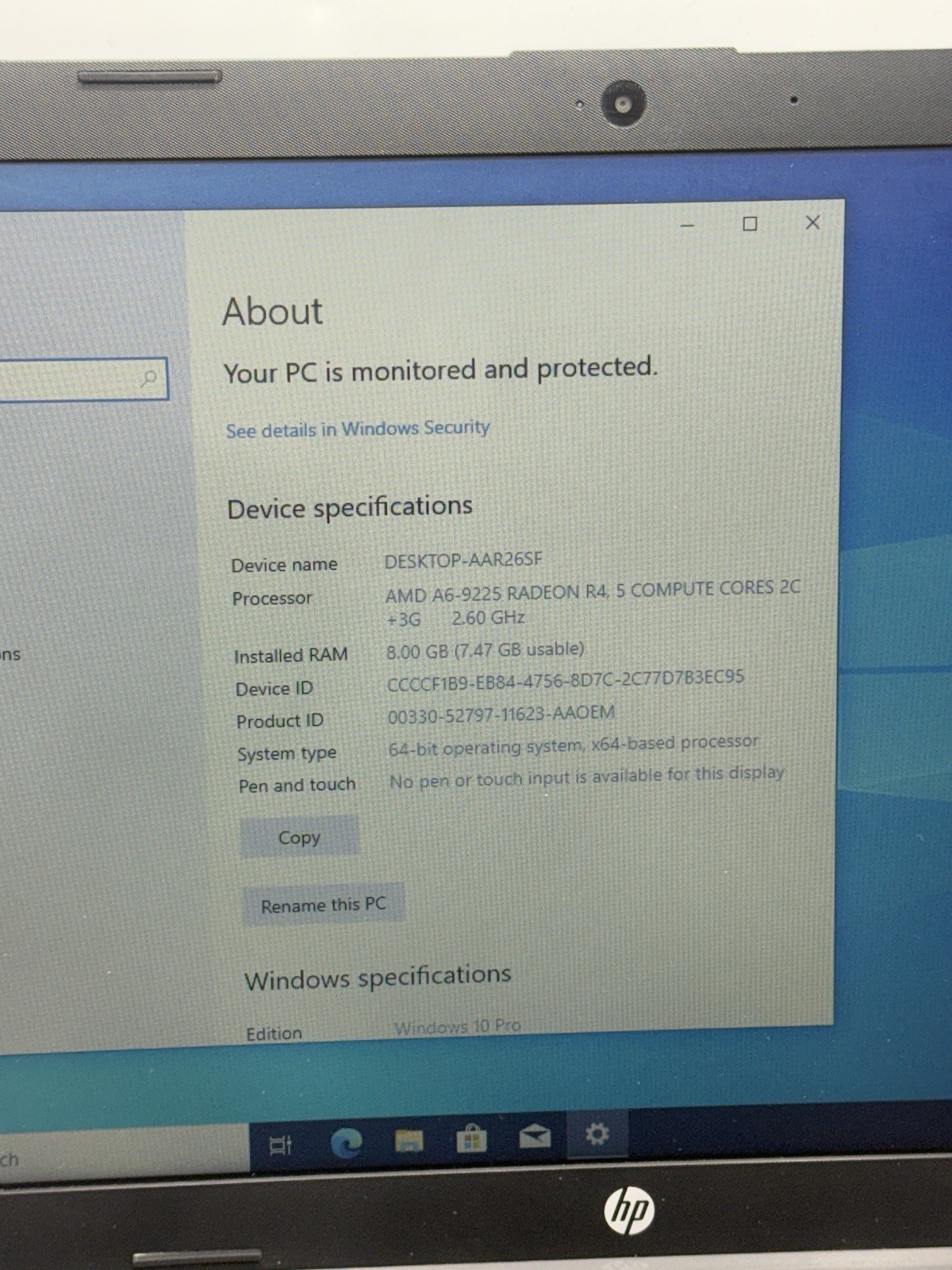The height and width of the screenshot is (1270, 952).
Task: Select the device name DESKTOP-AAR26SF
Action: point(463,560)
